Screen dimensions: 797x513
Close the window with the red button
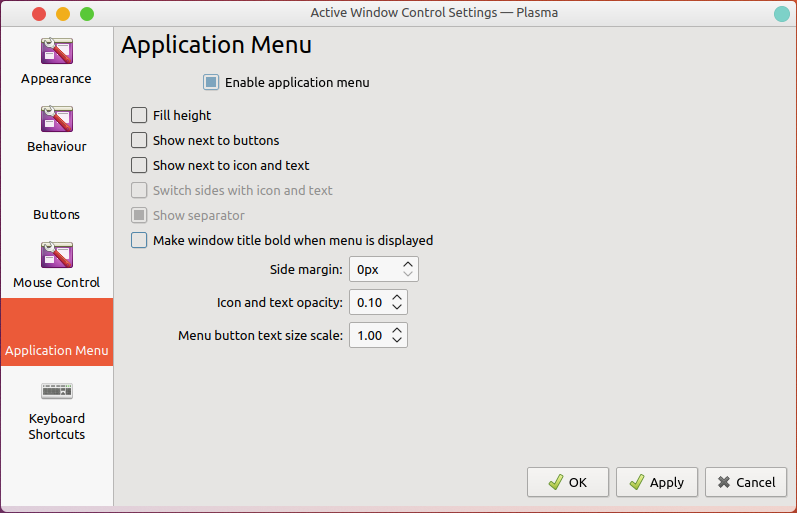39,14
